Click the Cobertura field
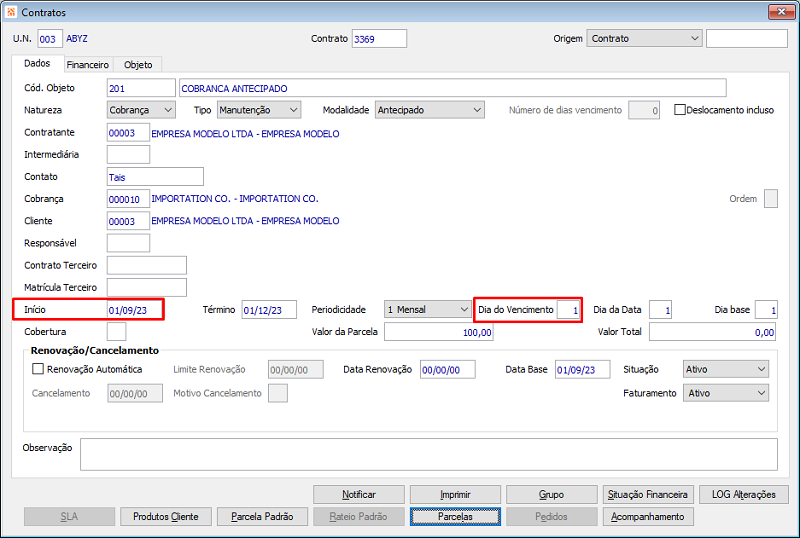800x538 pixels. 116,332
